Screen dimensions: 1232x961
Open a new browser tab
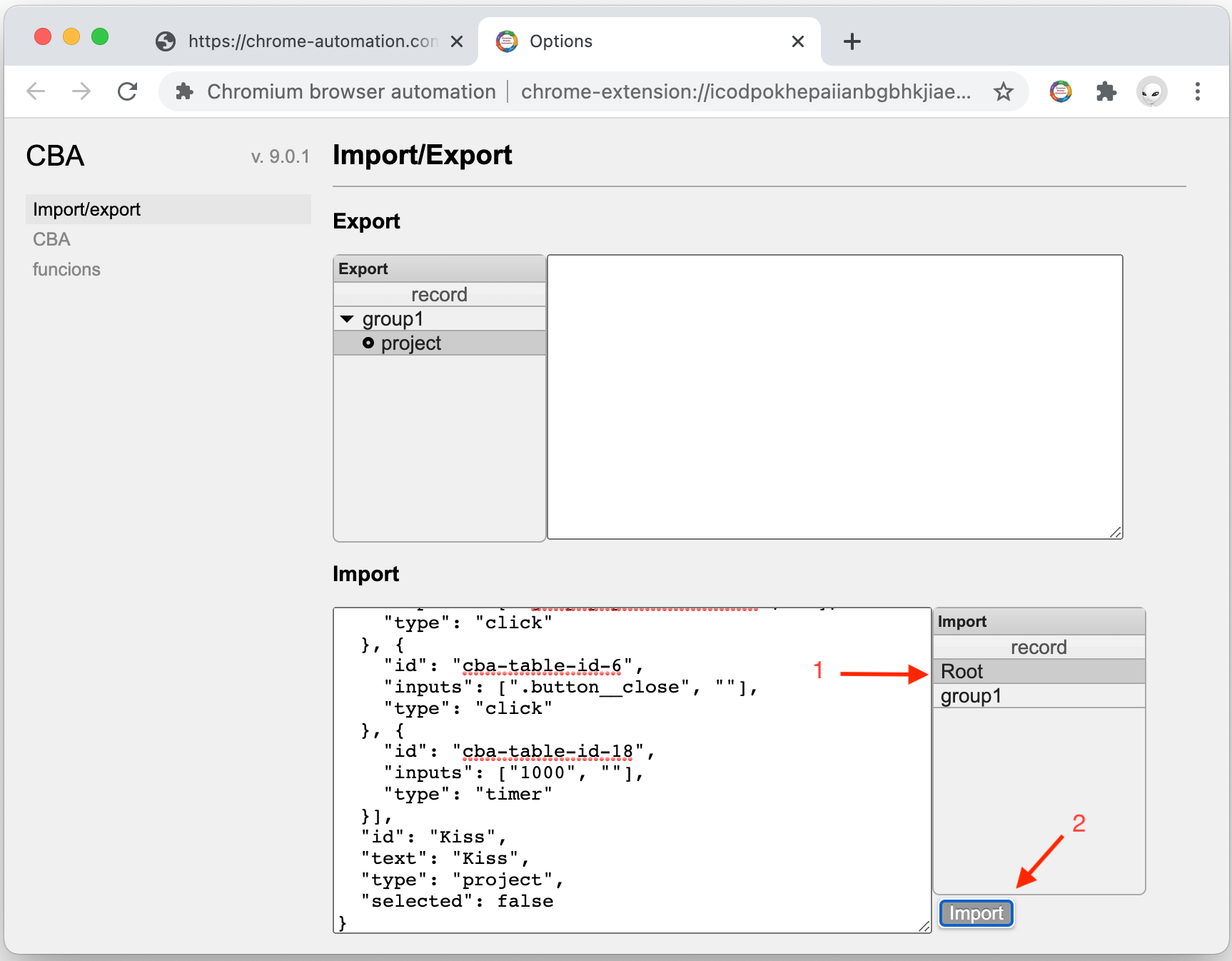852,41
